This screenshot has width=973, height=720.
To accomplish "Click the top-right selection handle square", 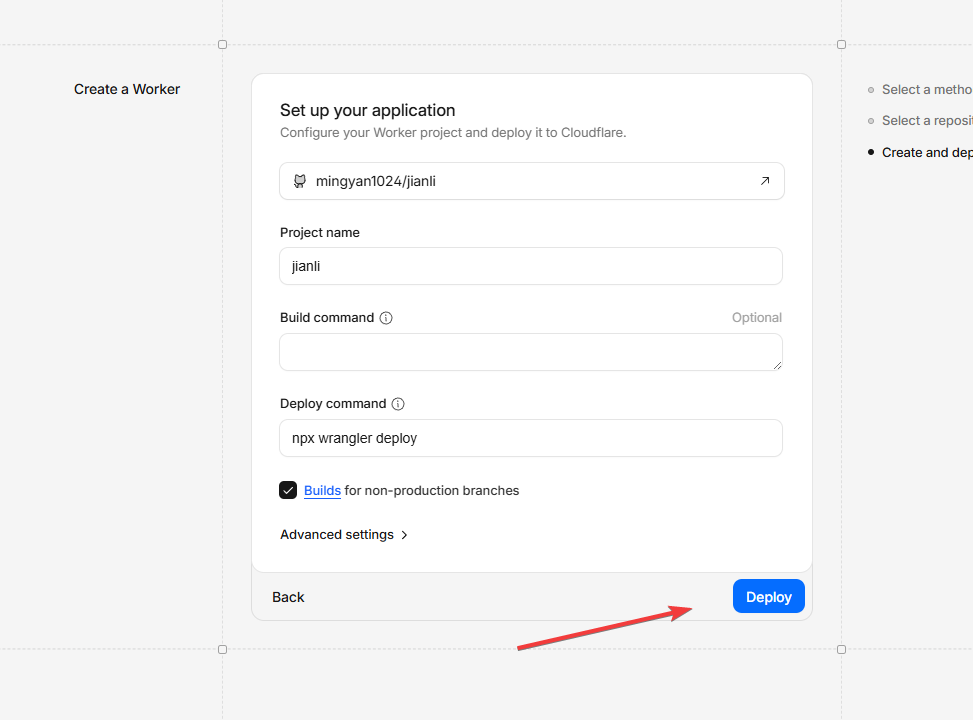I will [841, 45].
